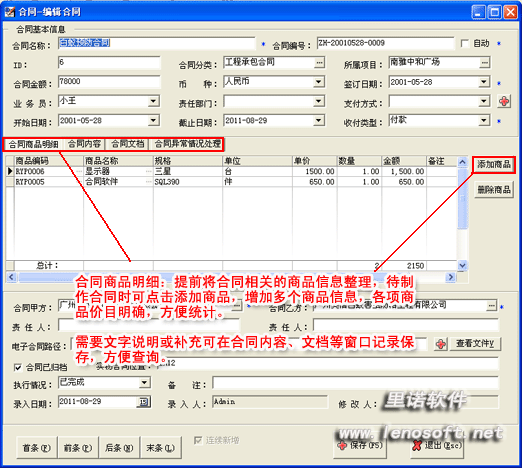The image size is (522, 468).
Task: Uncheck the 合同已归档 checkbox
Action: (18, 367)
